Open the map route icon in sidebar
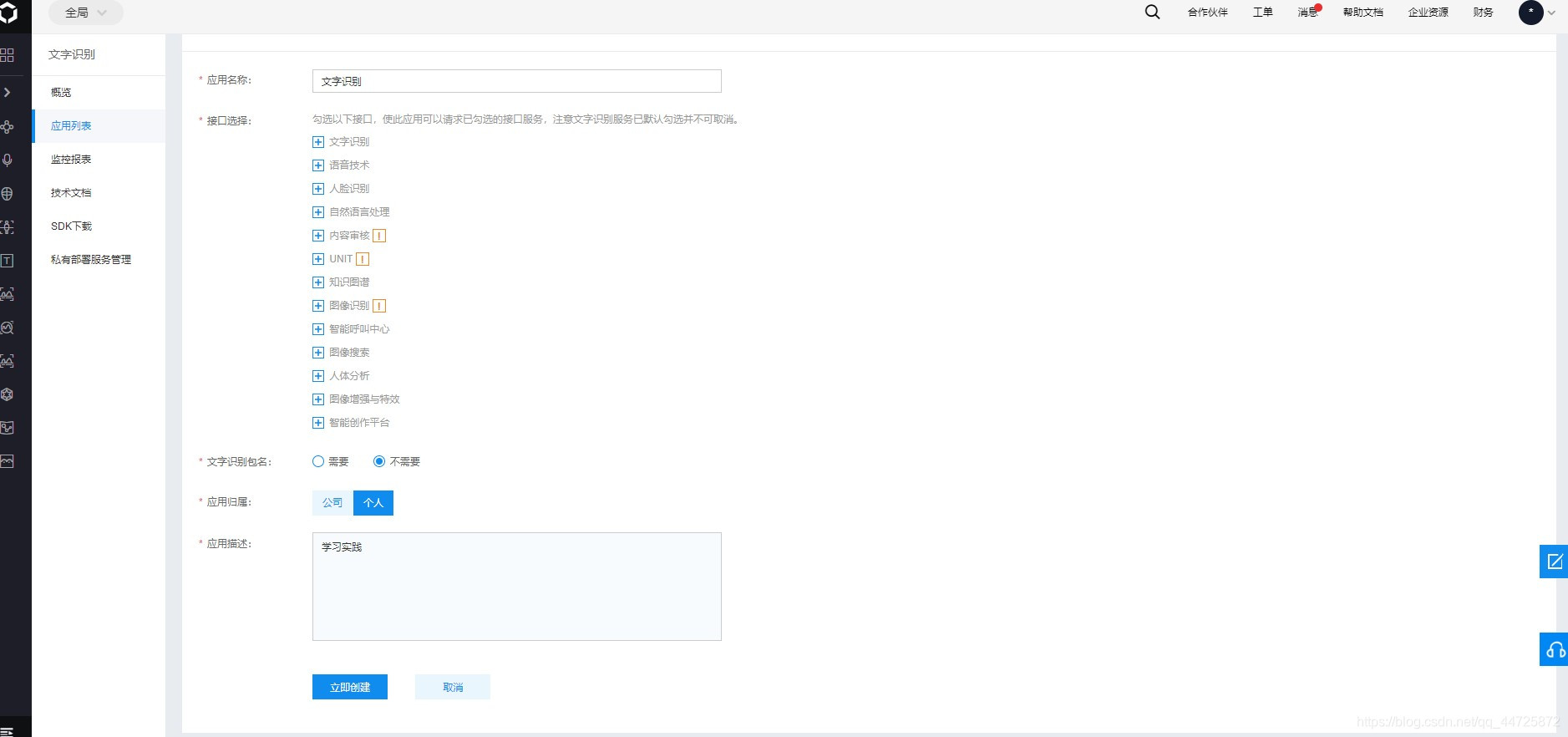Viewport: 1568px width, 737px height. coord(7,428)
